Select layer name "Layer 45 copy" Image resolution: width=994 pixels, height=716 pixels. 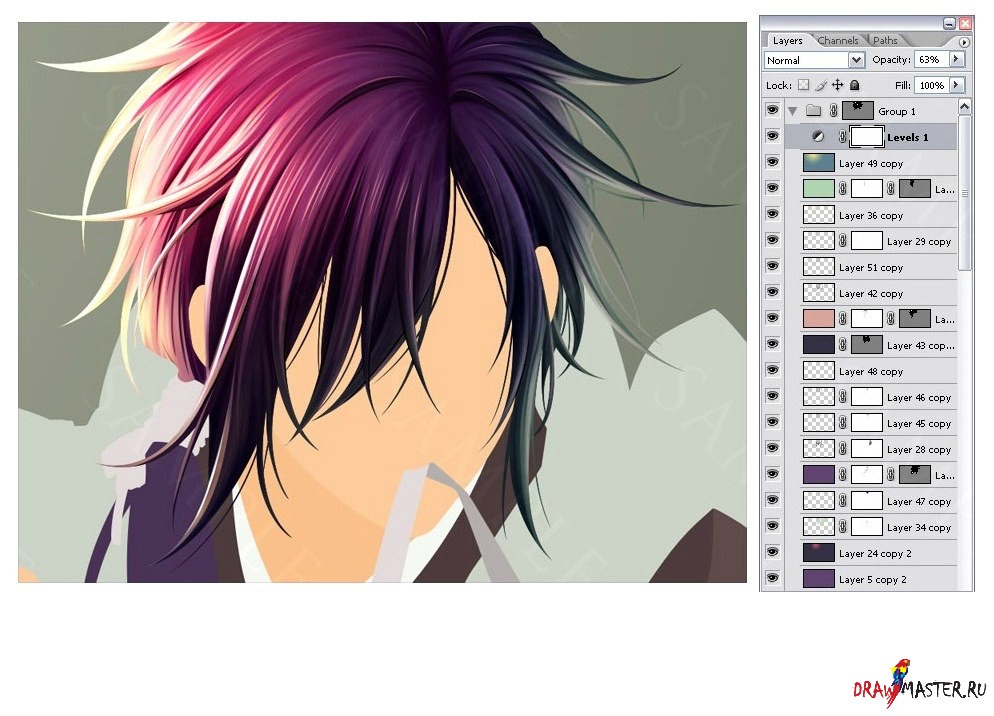(919, 424)
